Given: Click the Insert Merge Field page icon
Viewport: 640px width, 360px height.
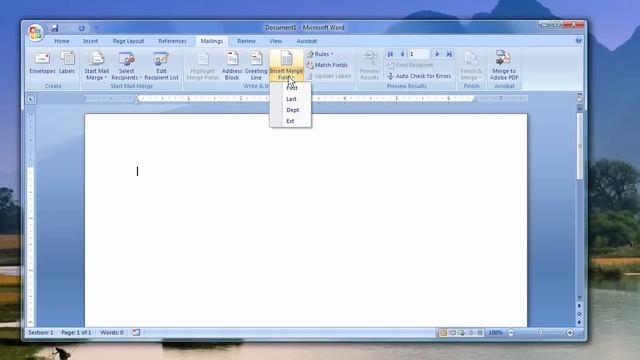Looking at the screenshot, I should (x=286, y=58).
